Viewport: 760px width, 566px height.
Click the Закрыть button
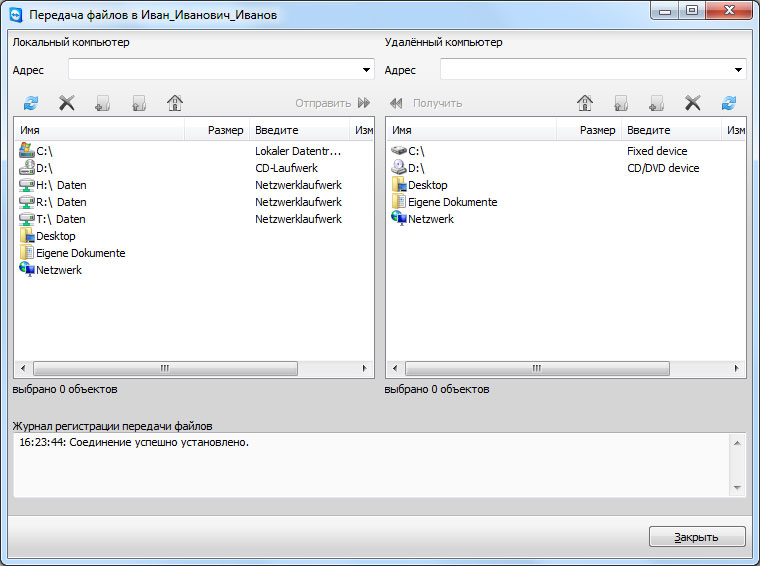point(697,537)
